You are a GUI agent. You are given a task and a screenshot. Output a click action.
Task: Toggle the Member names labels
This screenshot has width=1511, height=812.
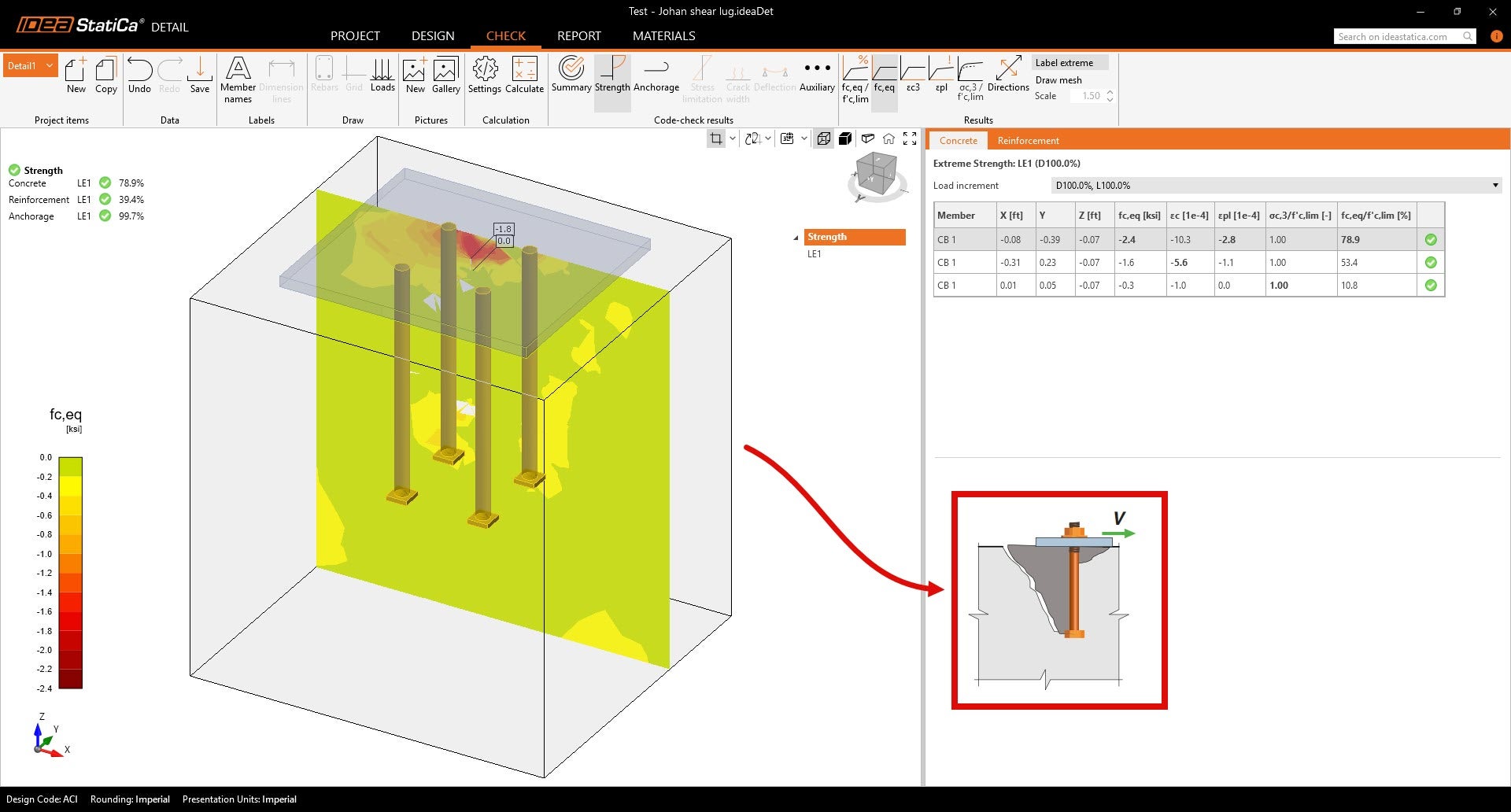tap(238, 79)
